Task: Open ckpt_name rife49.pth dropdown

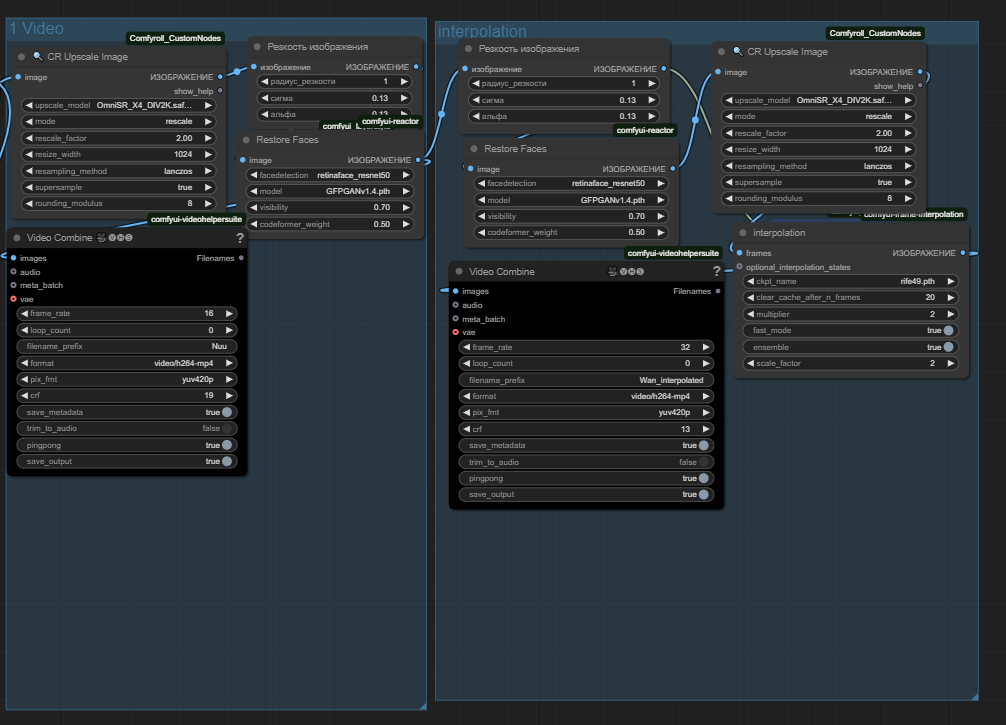Action: pyautogui.click(x=850, y=281)
